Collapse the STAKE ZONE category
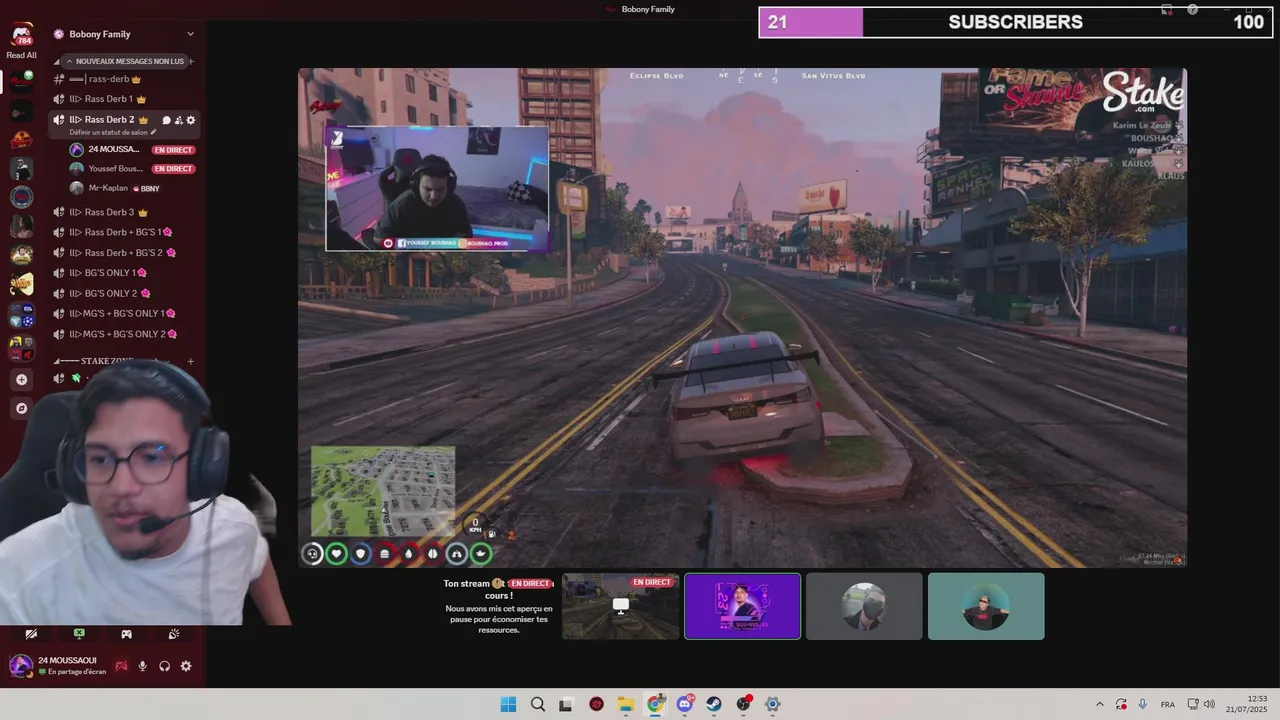Image resolution: width=1280 pixels, height=720 pixels. coord(108,361)
